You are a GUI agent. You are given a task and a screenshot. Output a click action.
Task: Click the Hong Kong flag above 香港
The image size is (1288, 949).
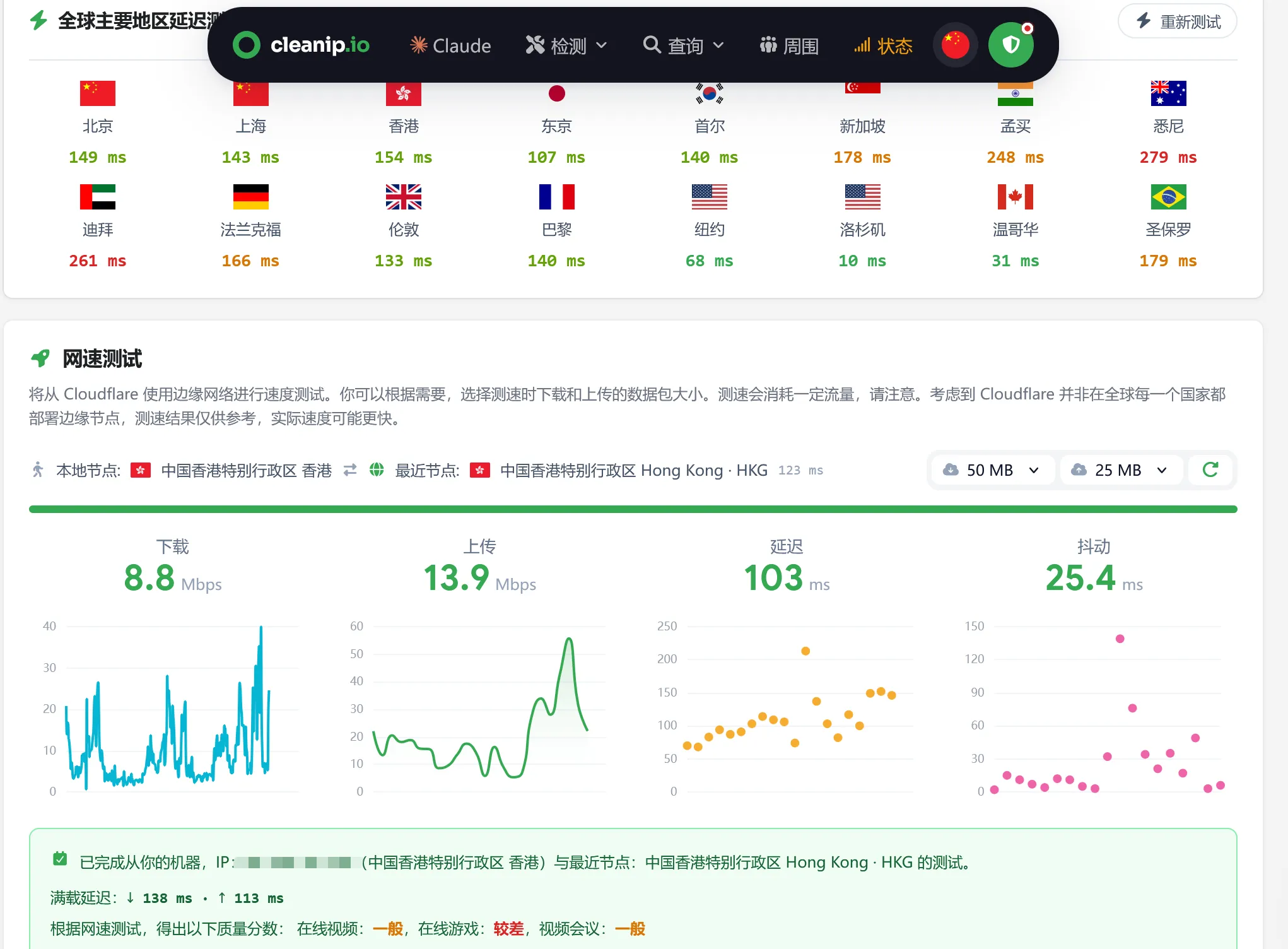(404, 93)
